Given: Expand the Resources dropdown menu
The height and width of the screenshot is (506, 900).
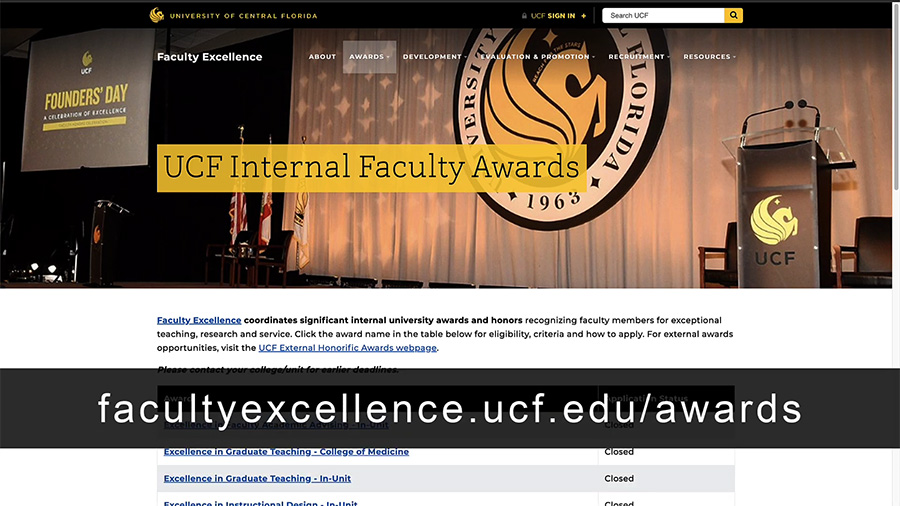Looking at the screenshot, I should pos(709,57).
